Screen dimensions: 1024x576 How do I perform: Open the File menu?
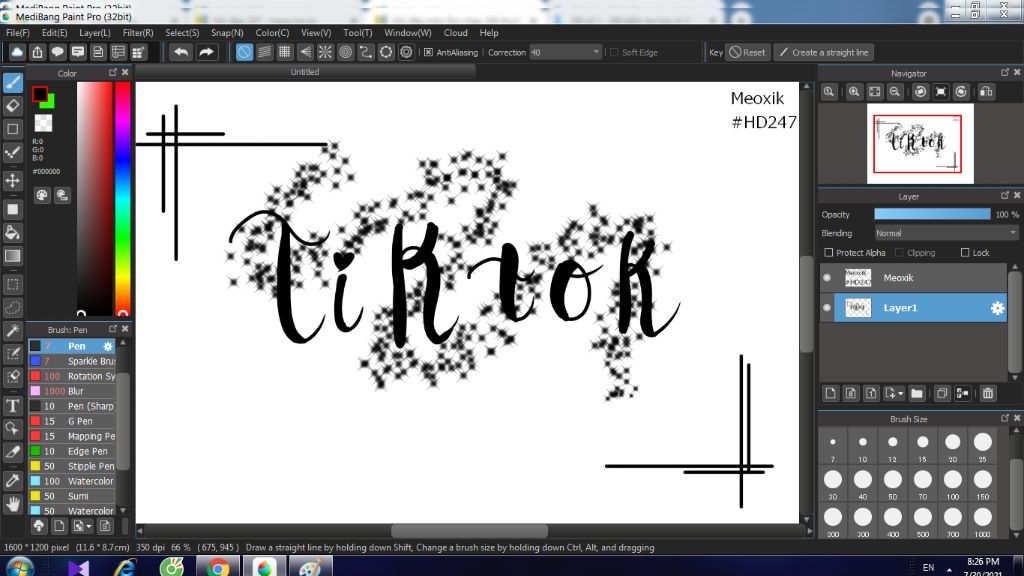pos(18,33)
